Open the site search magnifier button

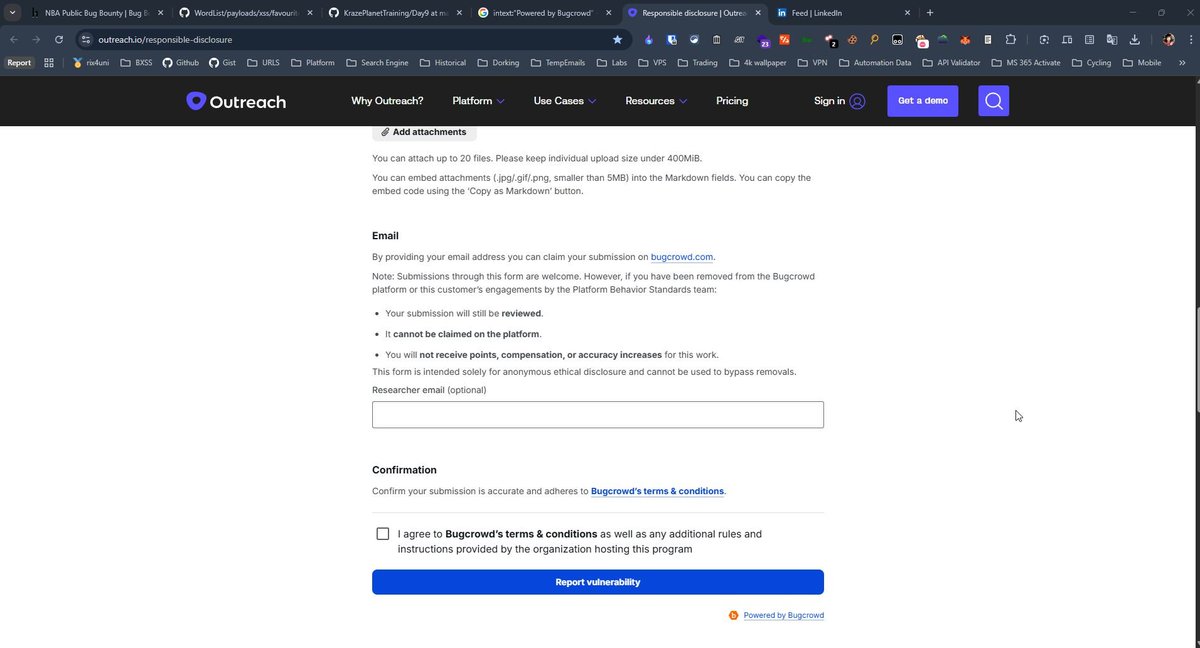[993, 101]
